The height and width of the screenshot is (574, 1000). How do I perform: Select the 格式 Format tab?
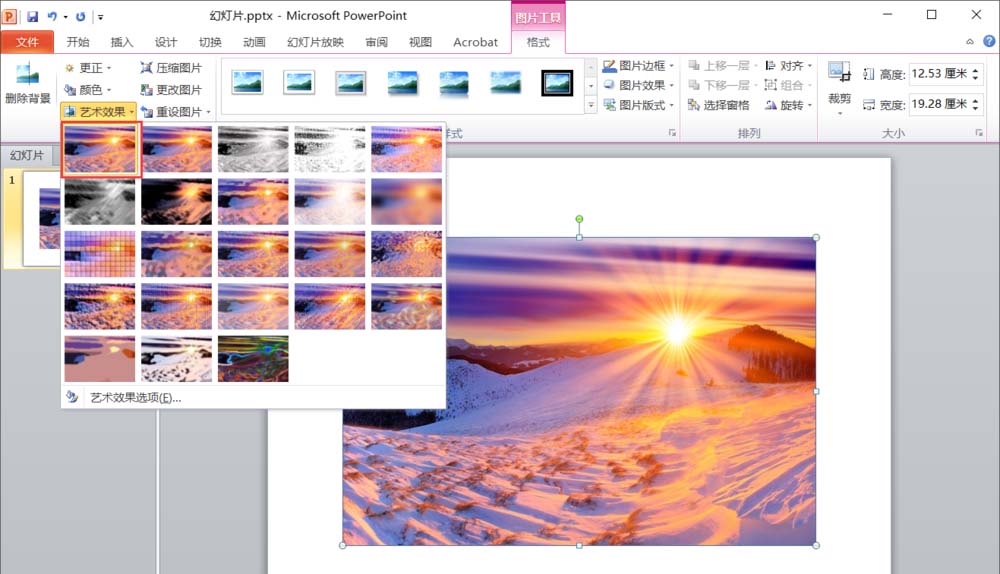pos(538,42)
